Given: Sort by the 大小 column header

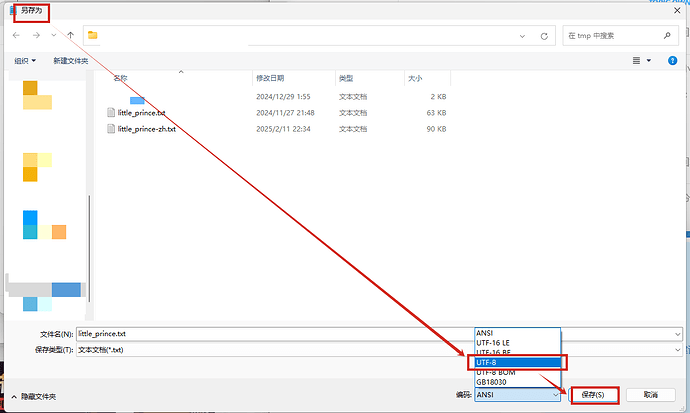Looking at the screenshot, I should coord(415,78).
